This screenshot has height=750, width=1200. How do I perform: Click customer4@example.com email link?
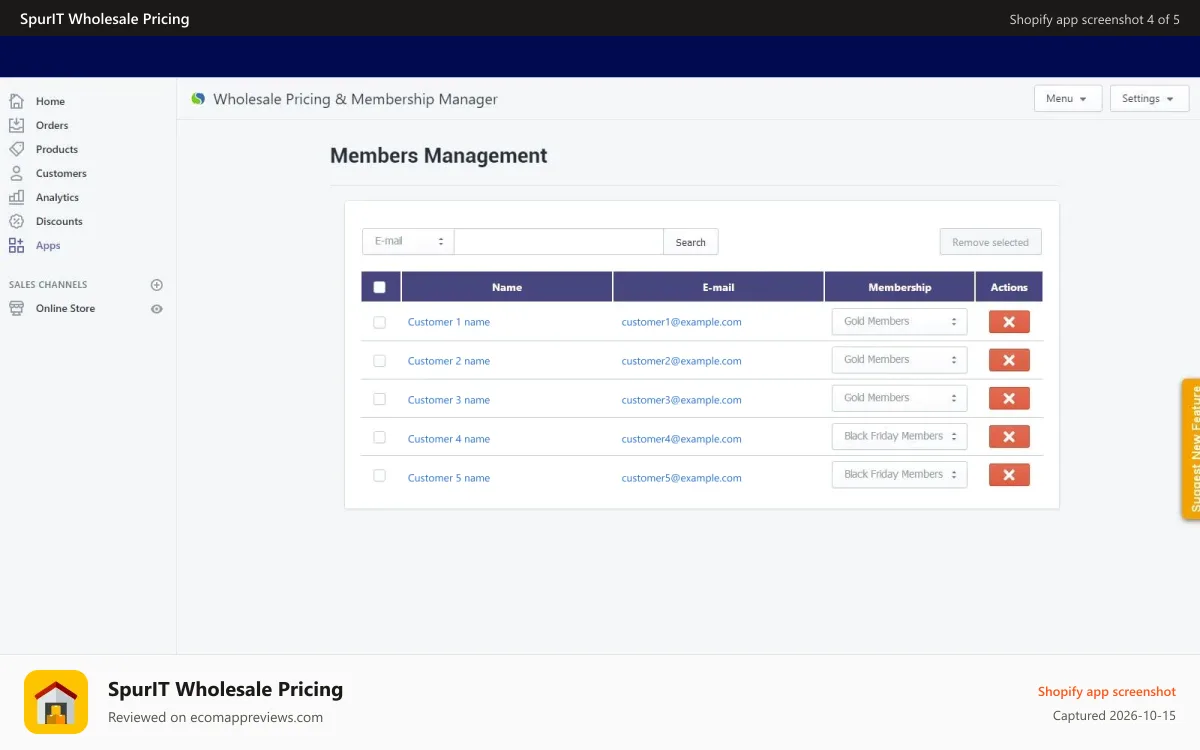click(681, 439)
